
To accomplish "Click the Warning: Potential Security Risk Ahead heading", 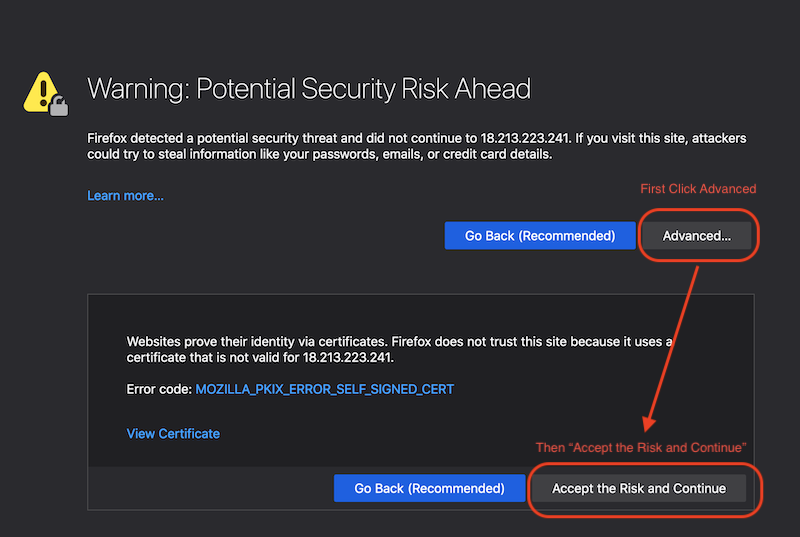I will 309,89.
